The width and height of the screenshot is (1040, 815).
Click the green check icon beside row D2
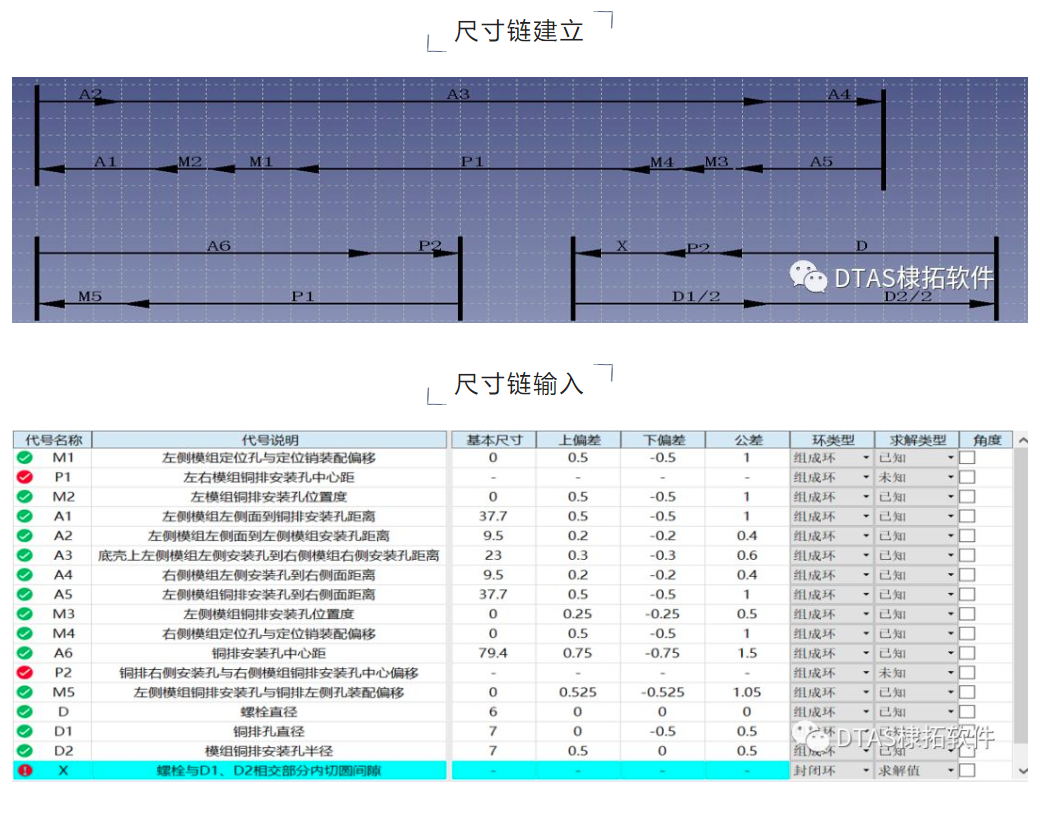[x=24, y=750]
